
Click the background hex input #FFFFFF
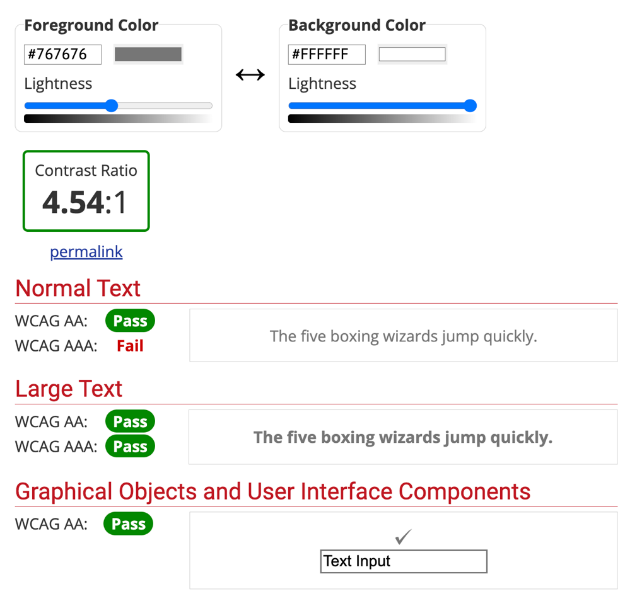pyautogui.click(x=326, y=54)
